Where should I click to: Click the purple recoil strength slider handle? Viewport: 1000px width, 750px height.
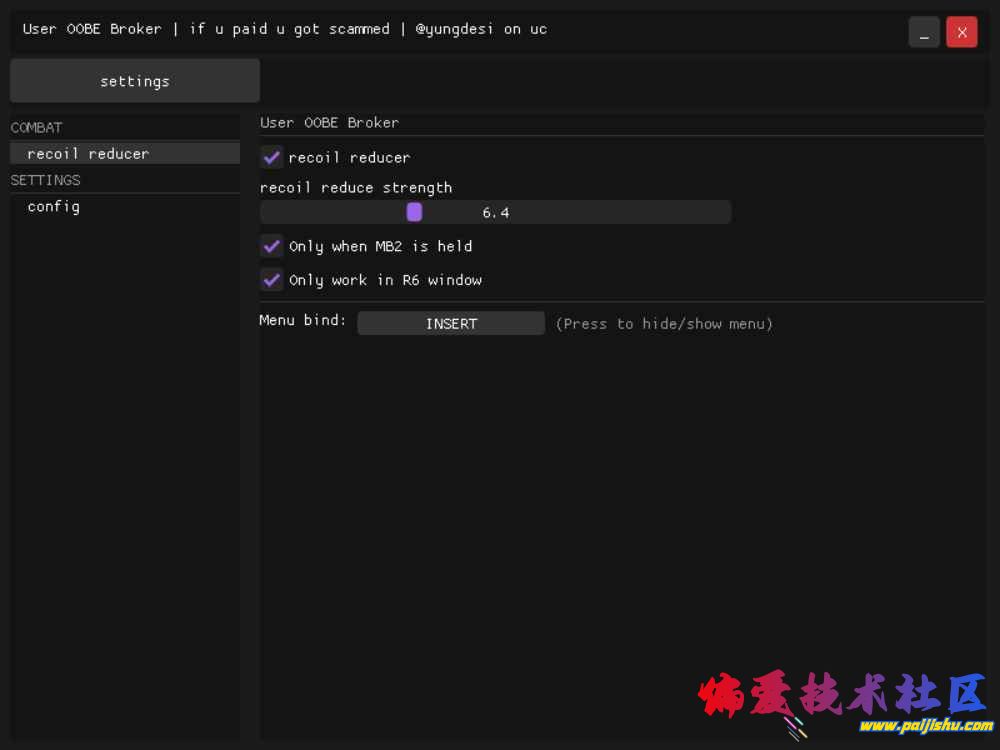tap(414, 211)
